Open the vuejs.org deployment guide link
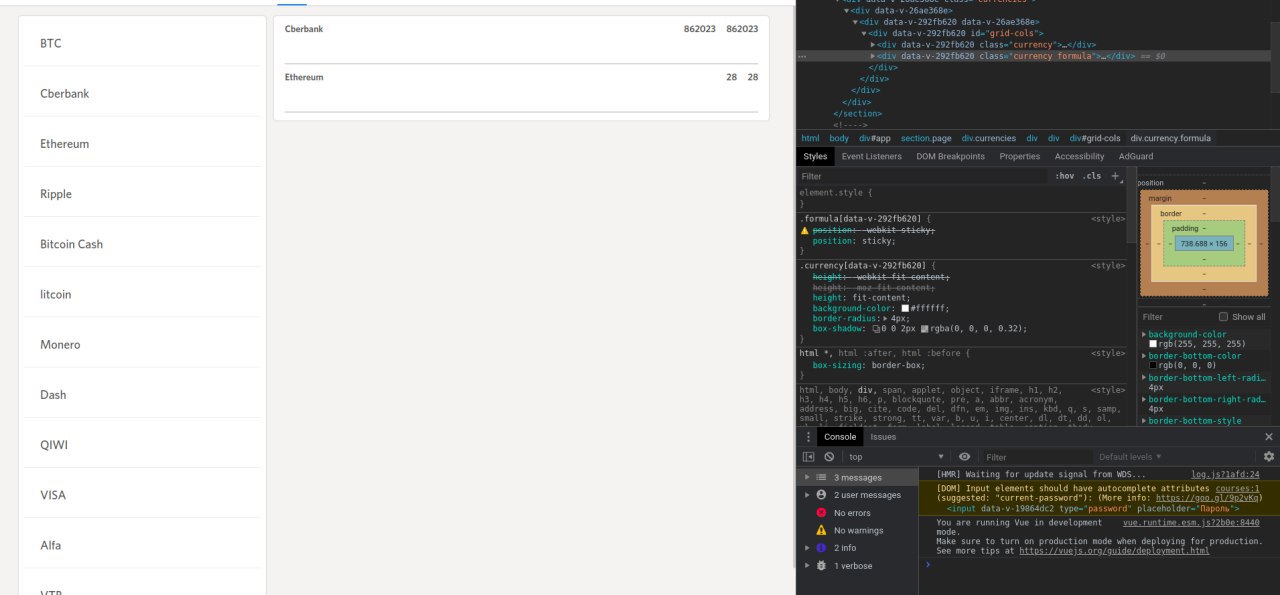This screenshot has height=595, width=1280. [x=1114, y=551]
